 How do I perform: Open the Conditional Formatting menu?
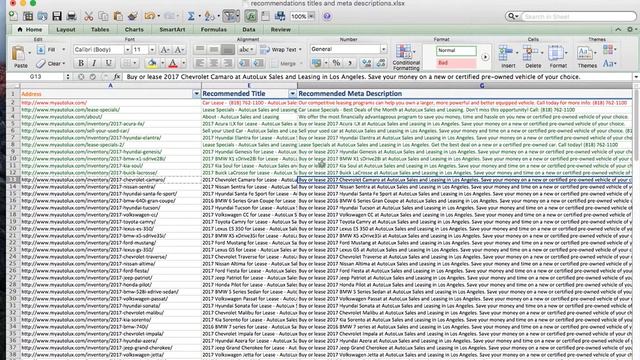(406, 57)
